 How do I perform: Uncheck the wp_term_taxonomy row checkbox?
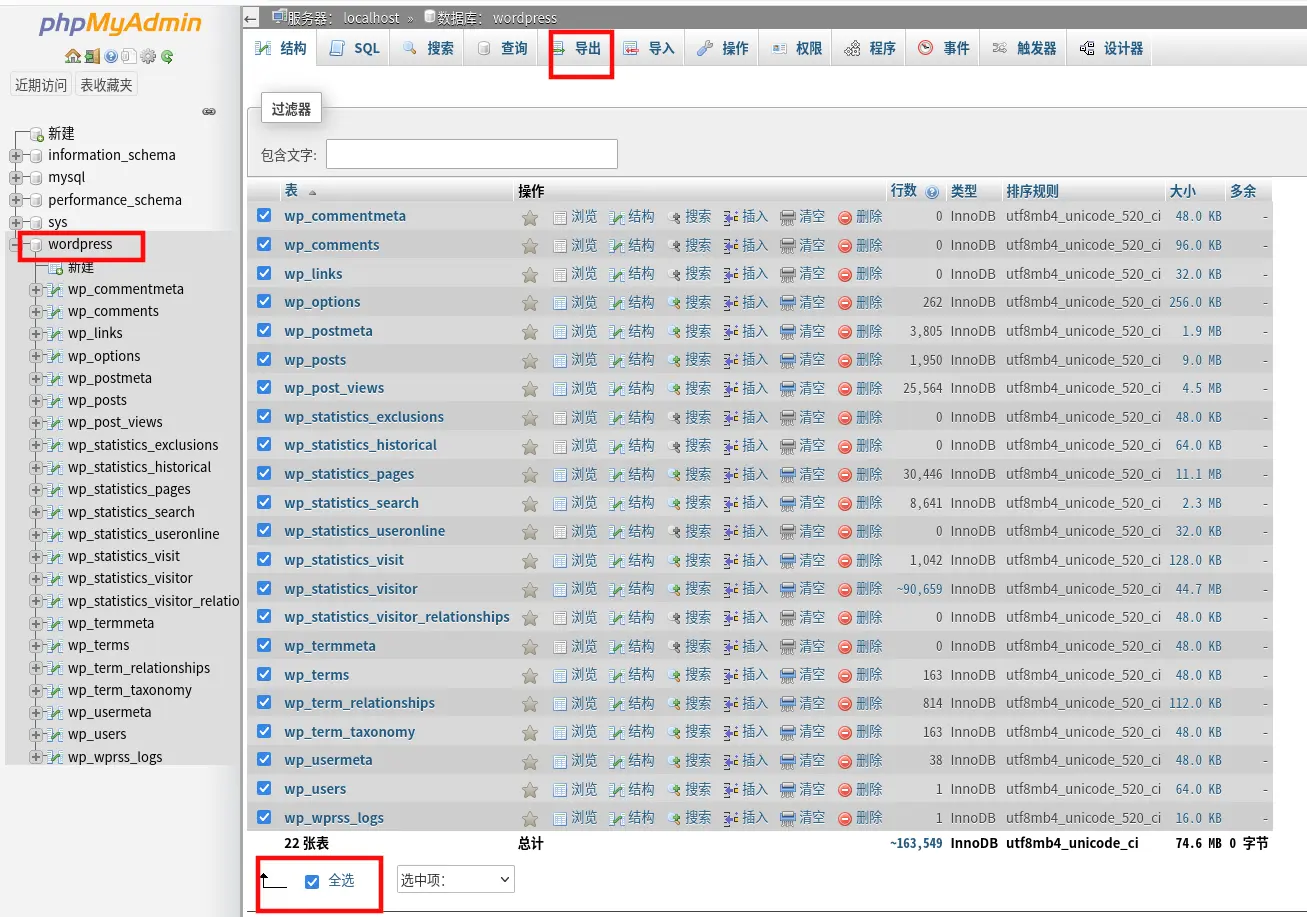click(264, 731)
